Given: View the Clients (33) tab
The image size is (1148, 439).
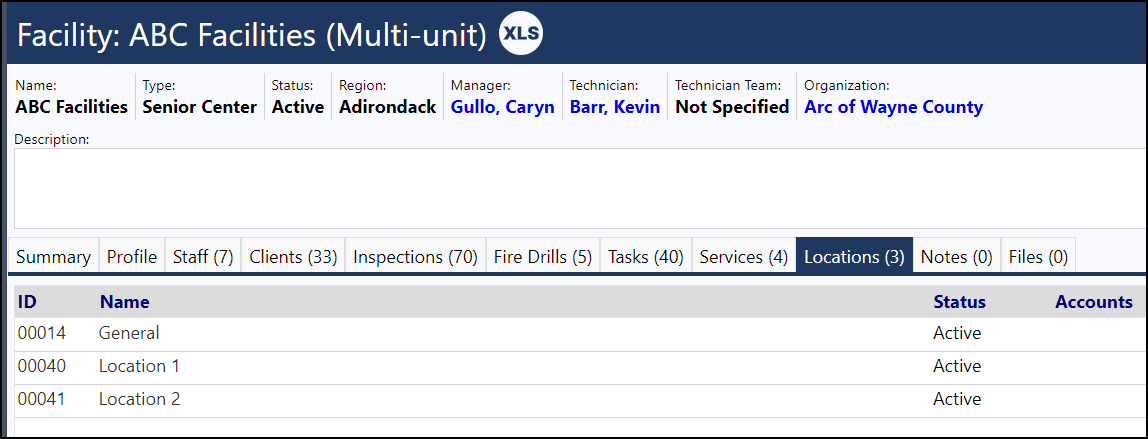Looking at the screenshot, I should click(293, 257).
